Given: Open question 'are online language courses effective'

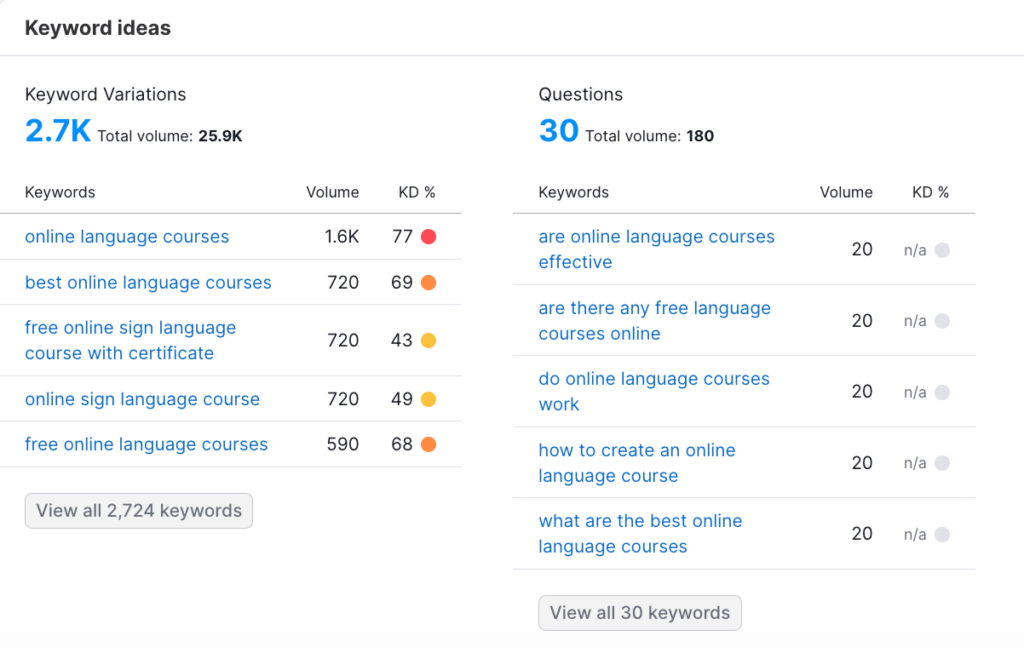Looking at the screenshot, I should 656,249.
